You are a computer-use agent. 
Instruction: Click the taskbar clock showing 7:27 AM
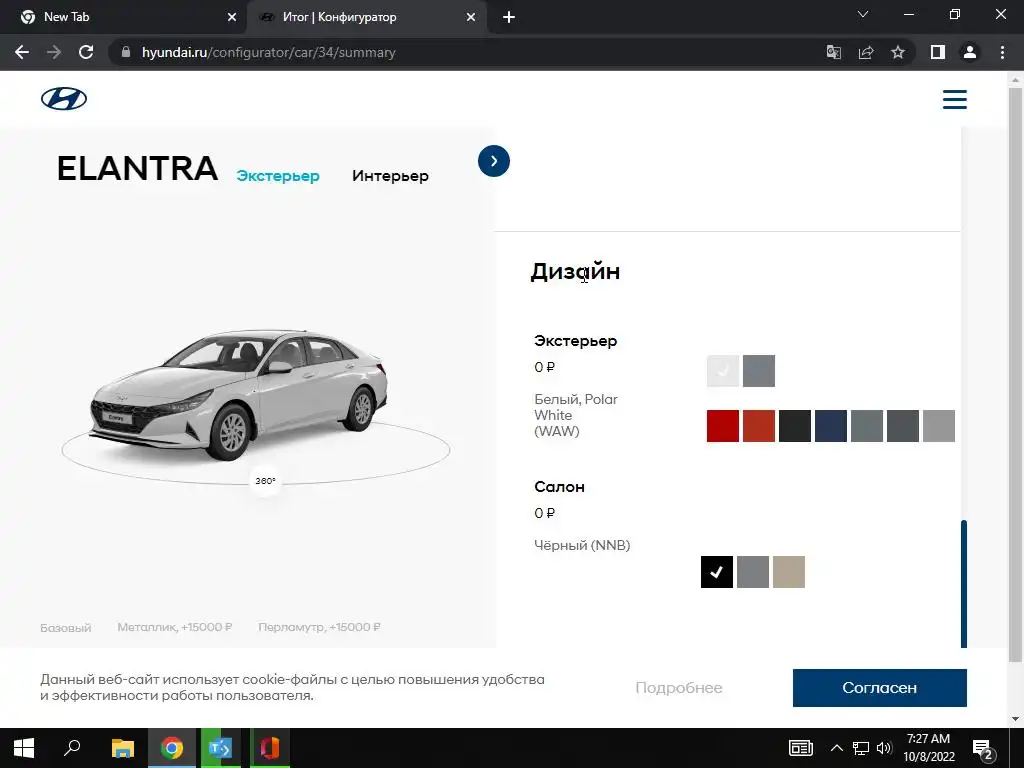tap(928, 748)
